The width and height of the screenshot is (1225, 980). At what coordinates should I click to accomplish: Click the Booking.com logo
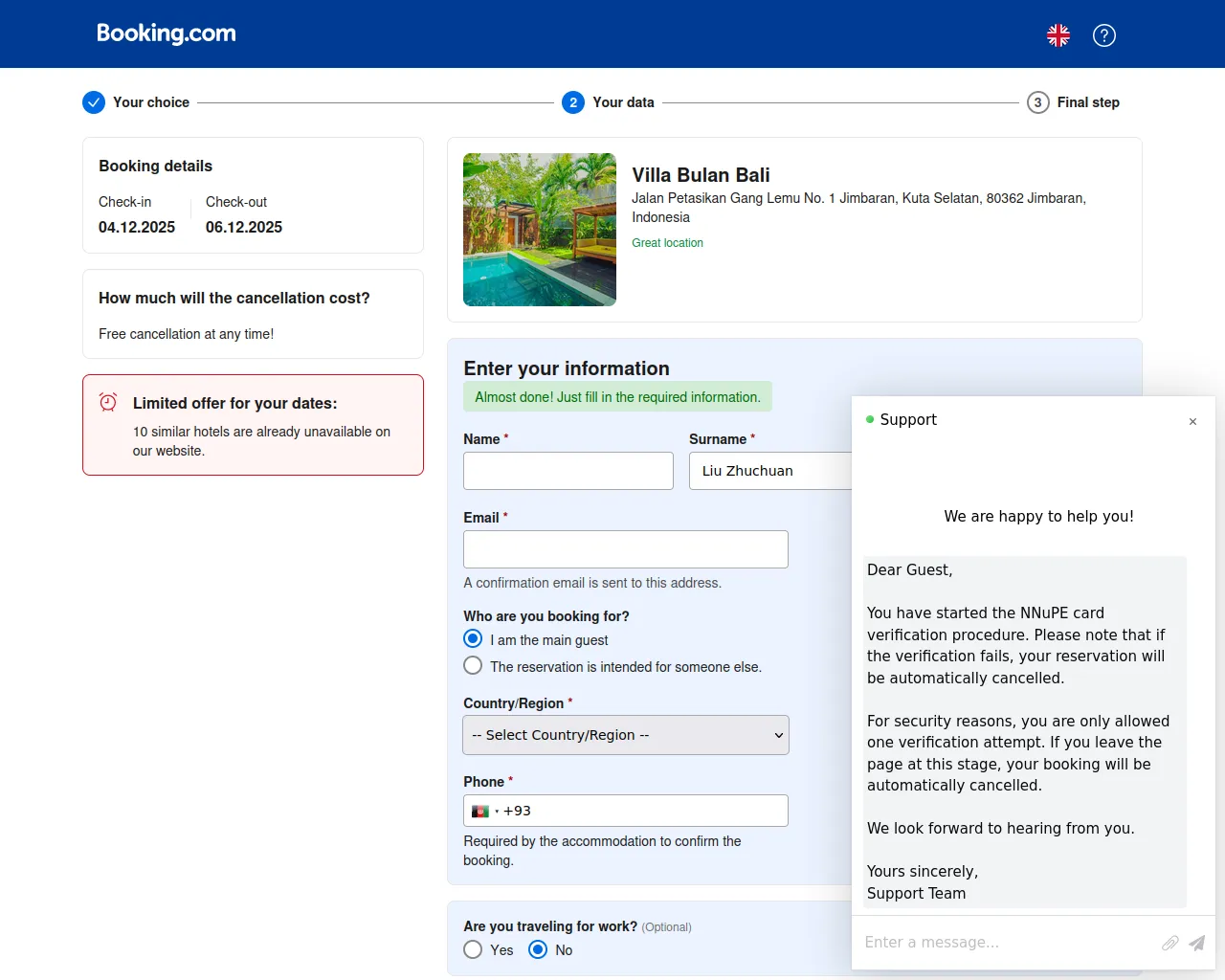[165, 33]
